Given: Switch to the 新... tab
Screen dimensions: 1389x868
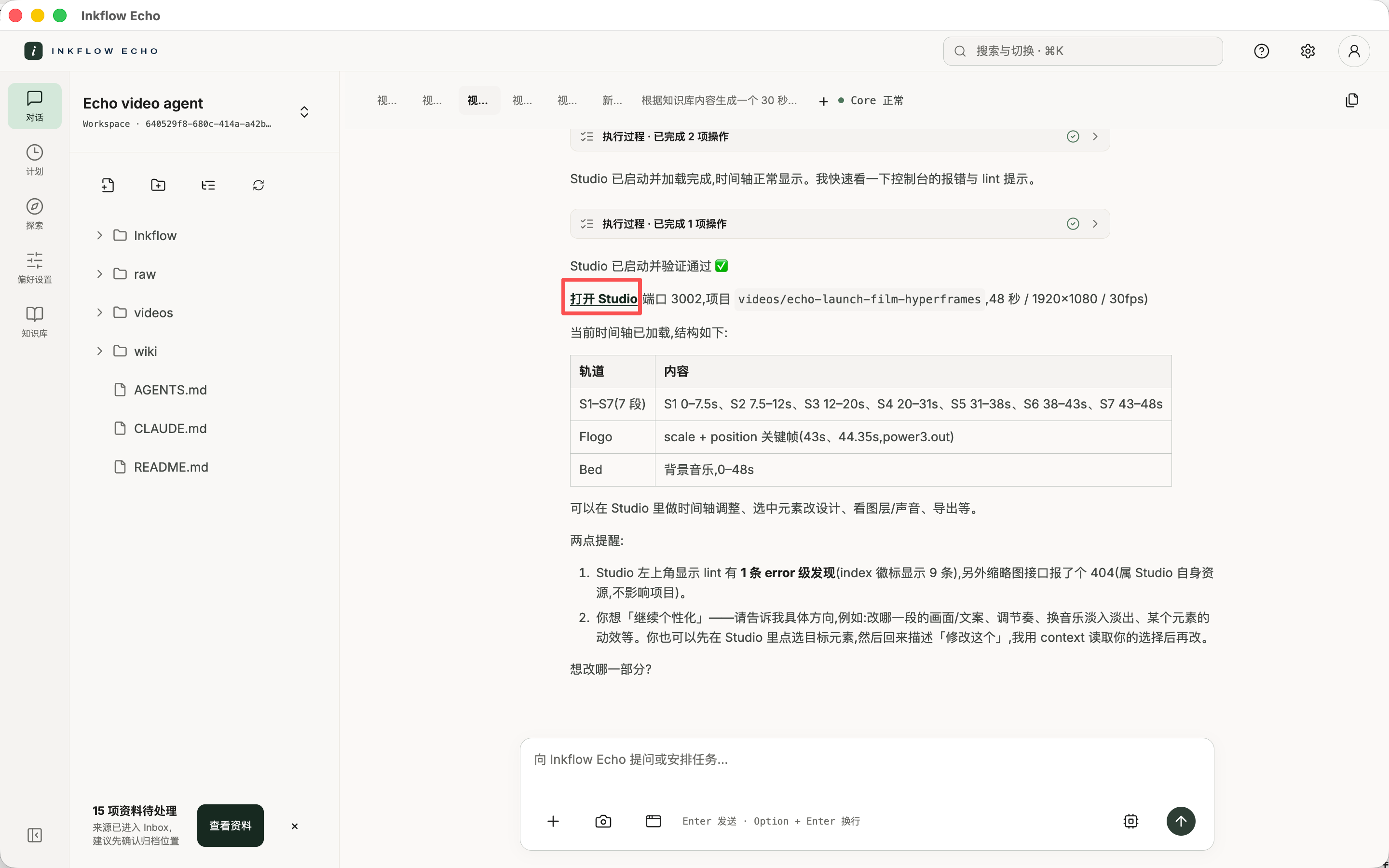Looking at the screenshot, I should pyautogui.click(x=612, y=100).
